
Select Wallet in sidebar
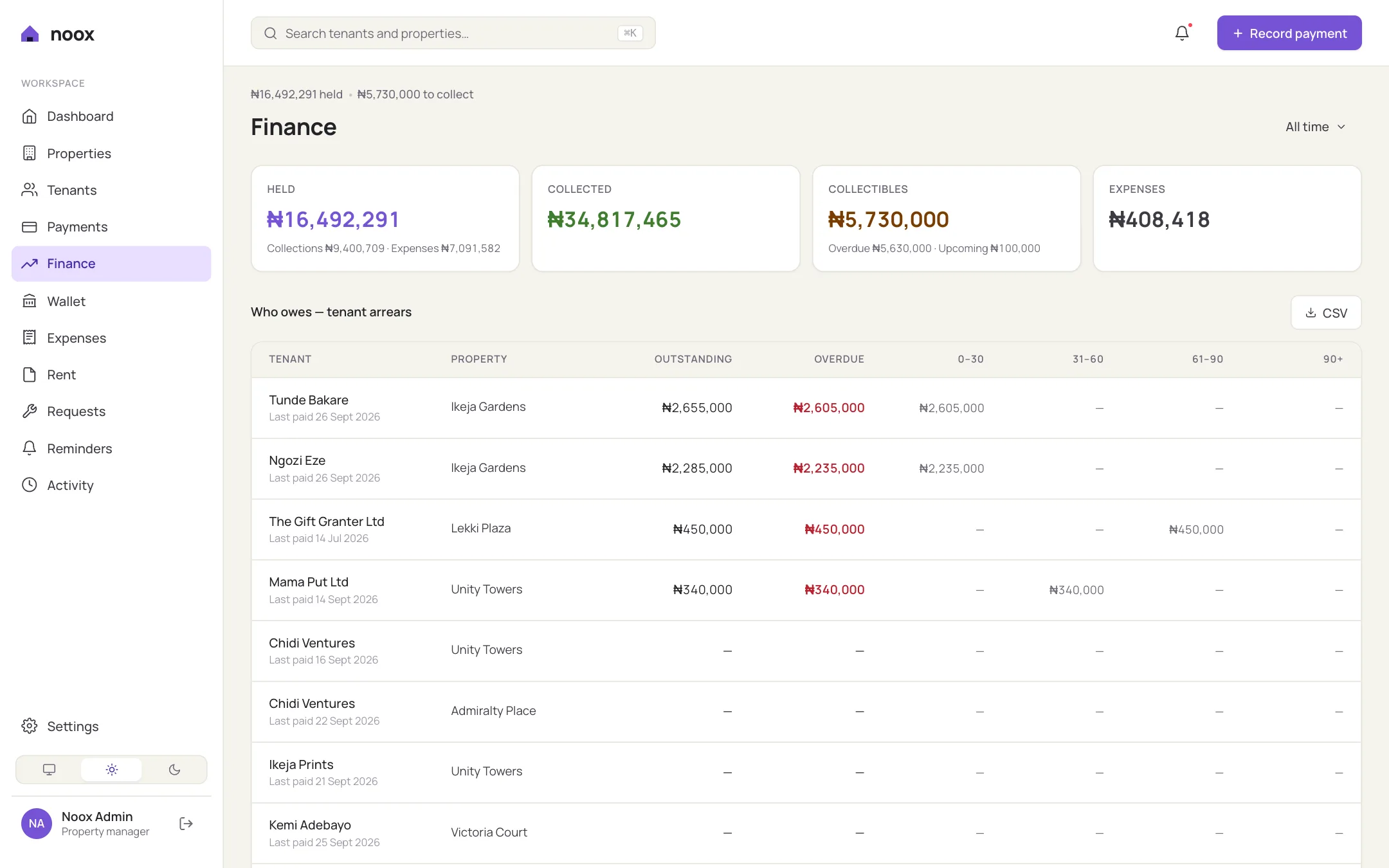click(111, 301)
